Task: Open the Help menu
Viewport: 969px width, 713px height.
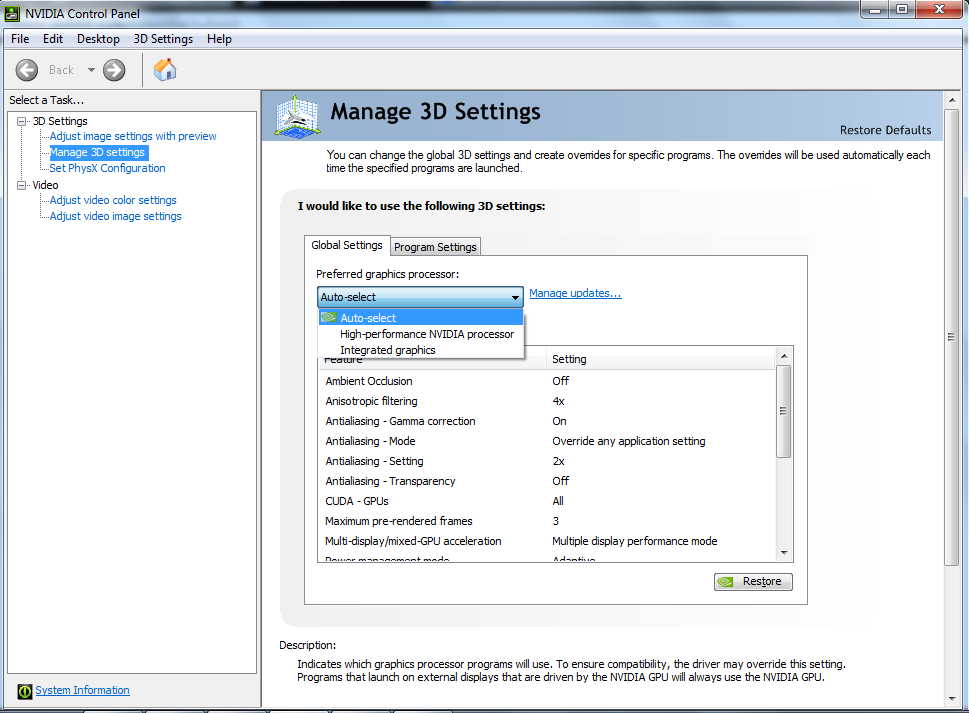Action: click(219, 39)
